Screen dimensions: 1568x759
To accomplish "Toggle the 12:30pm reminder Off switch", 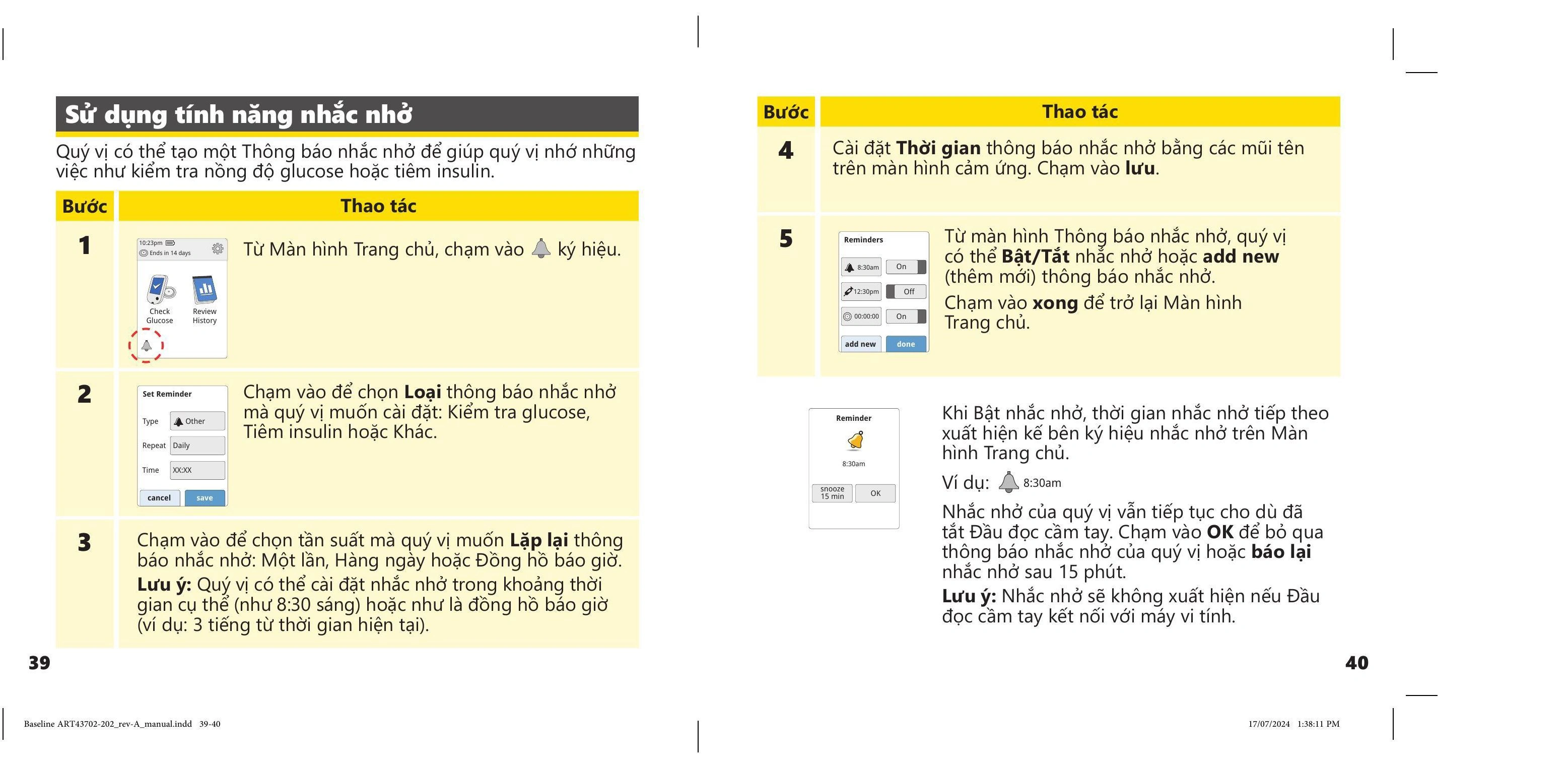I will point(906,291).
